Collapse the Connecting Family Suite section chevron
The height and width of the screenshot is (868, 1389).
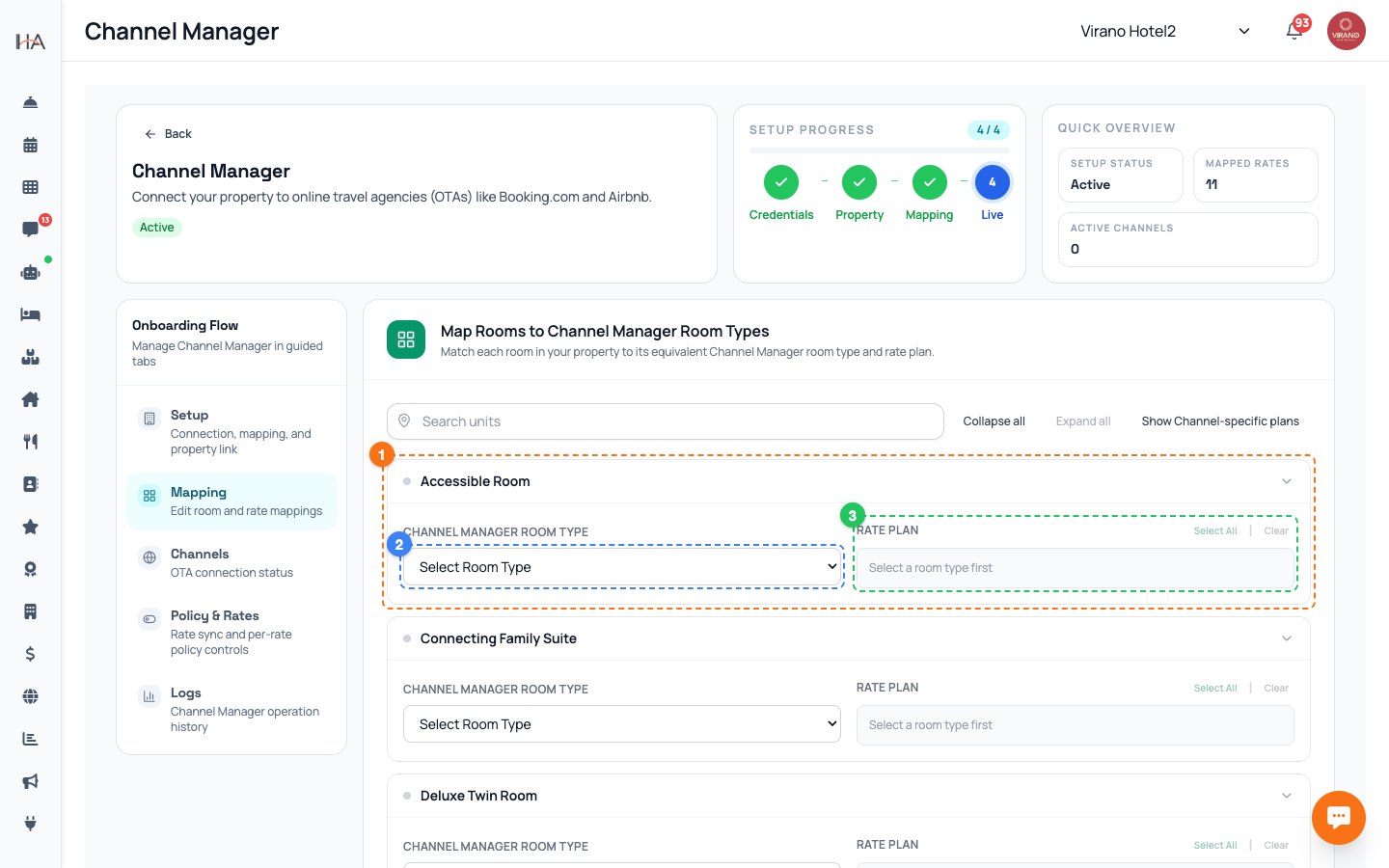pyautogui.click(x=1287, y=638)
